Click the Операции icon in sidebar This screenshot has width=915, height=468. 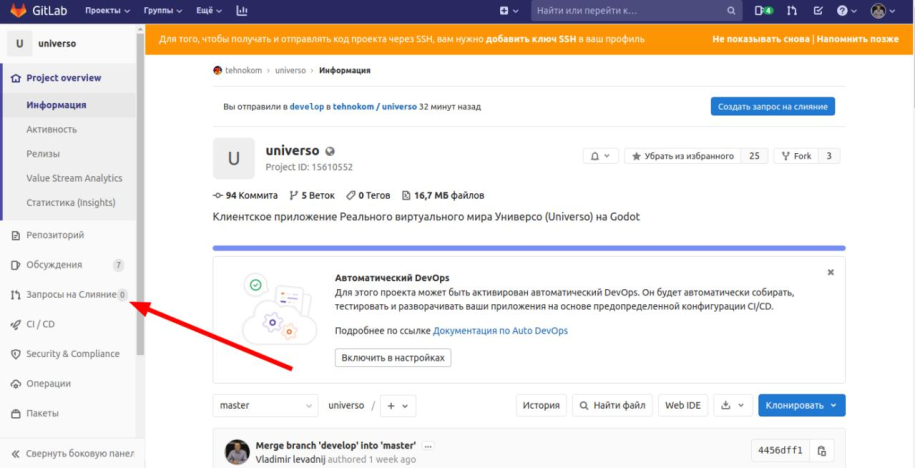click(16, 384)
